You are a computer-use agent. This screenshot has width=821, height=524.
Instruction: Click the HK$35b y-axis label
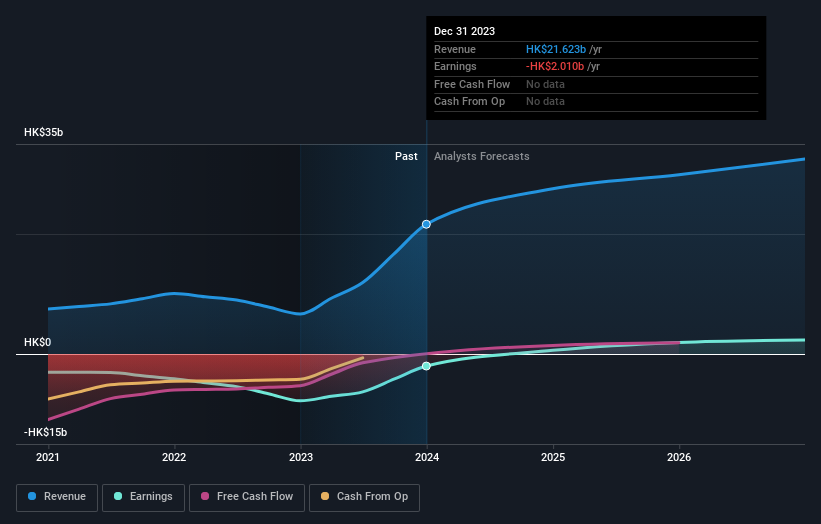(43, 132)
